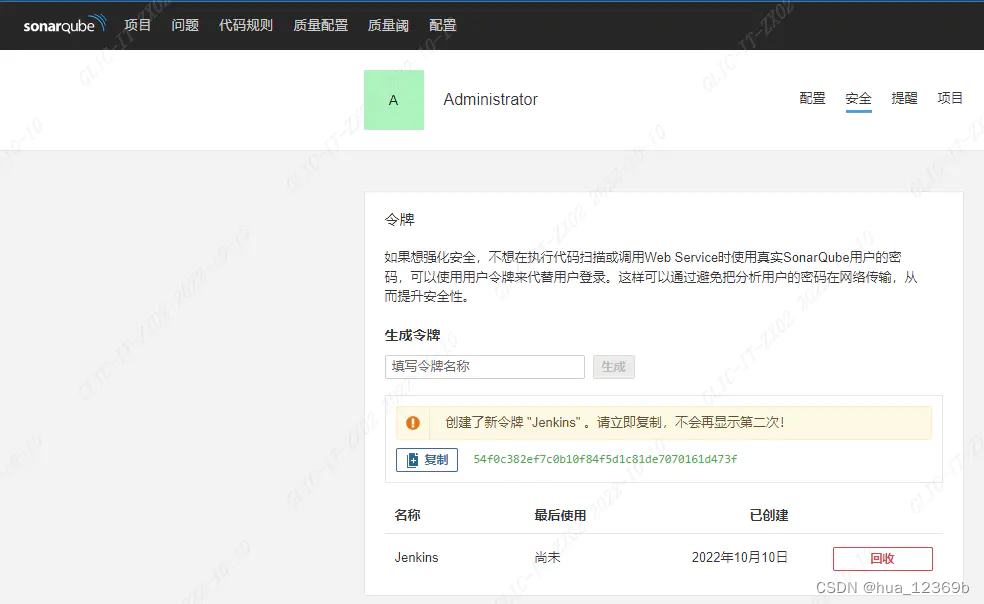Click the green Administrator avatar

(x=394, y=100)
